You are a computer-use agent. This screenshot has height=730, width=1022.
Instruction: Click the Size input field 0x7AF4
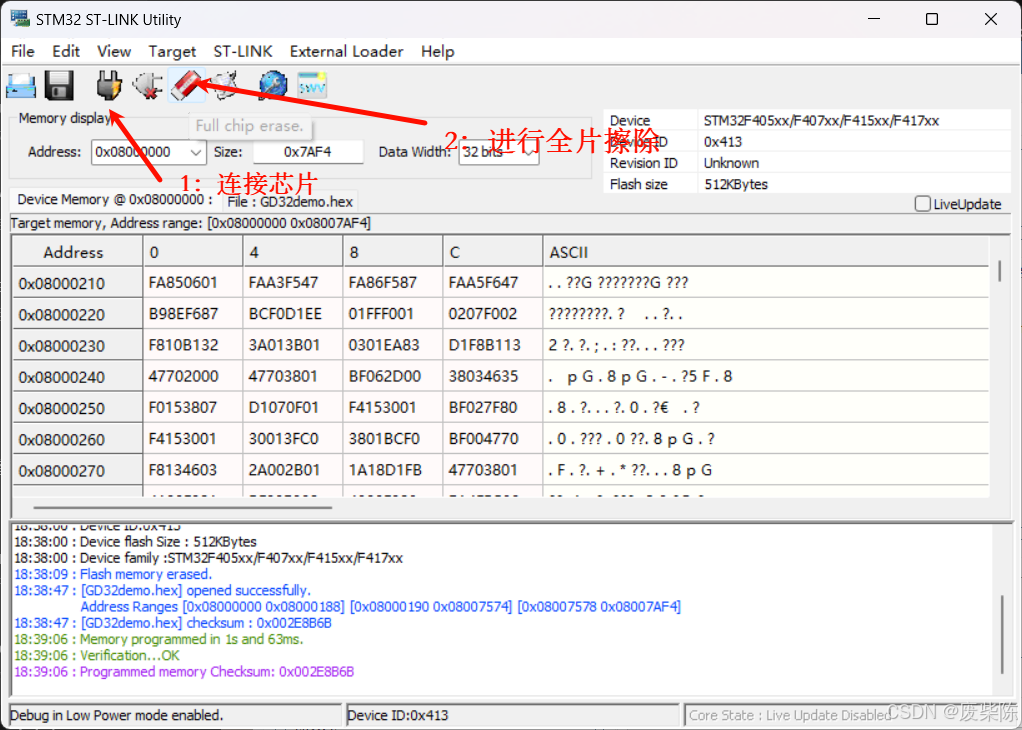point(308,152)
